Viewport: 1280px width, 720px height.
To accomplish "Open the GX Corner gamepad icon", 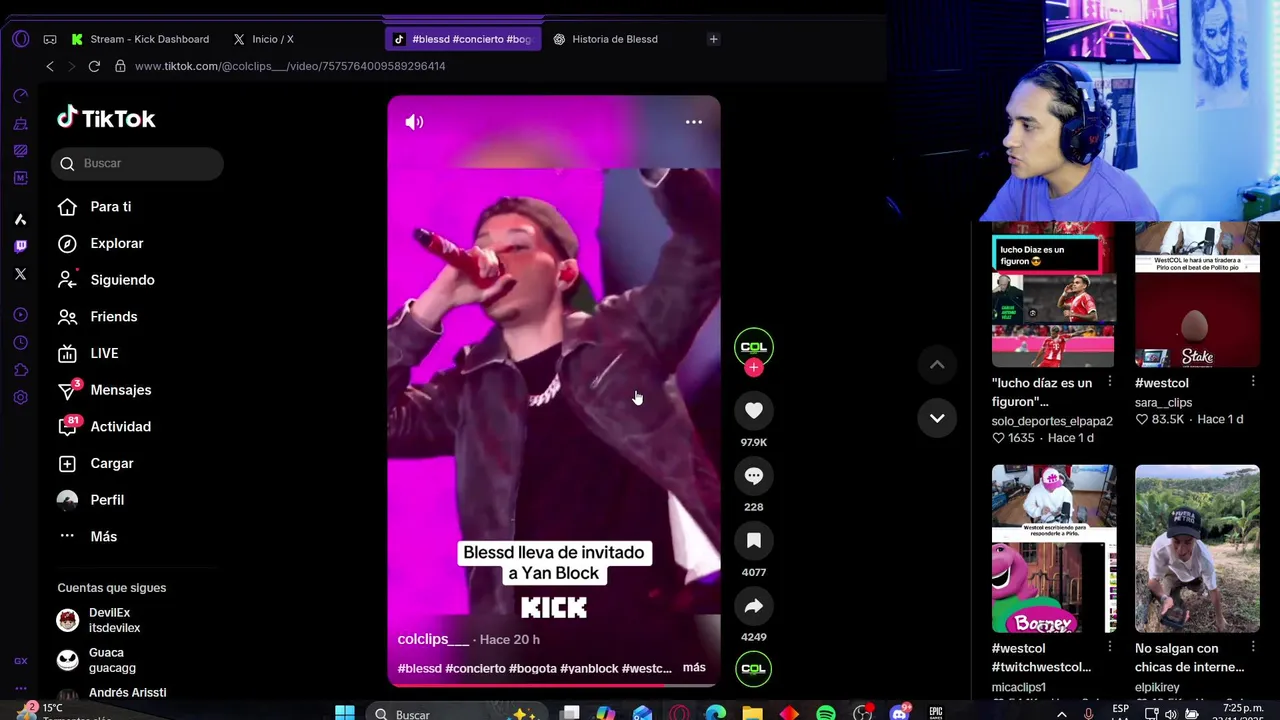I will (x=50, y=39).
